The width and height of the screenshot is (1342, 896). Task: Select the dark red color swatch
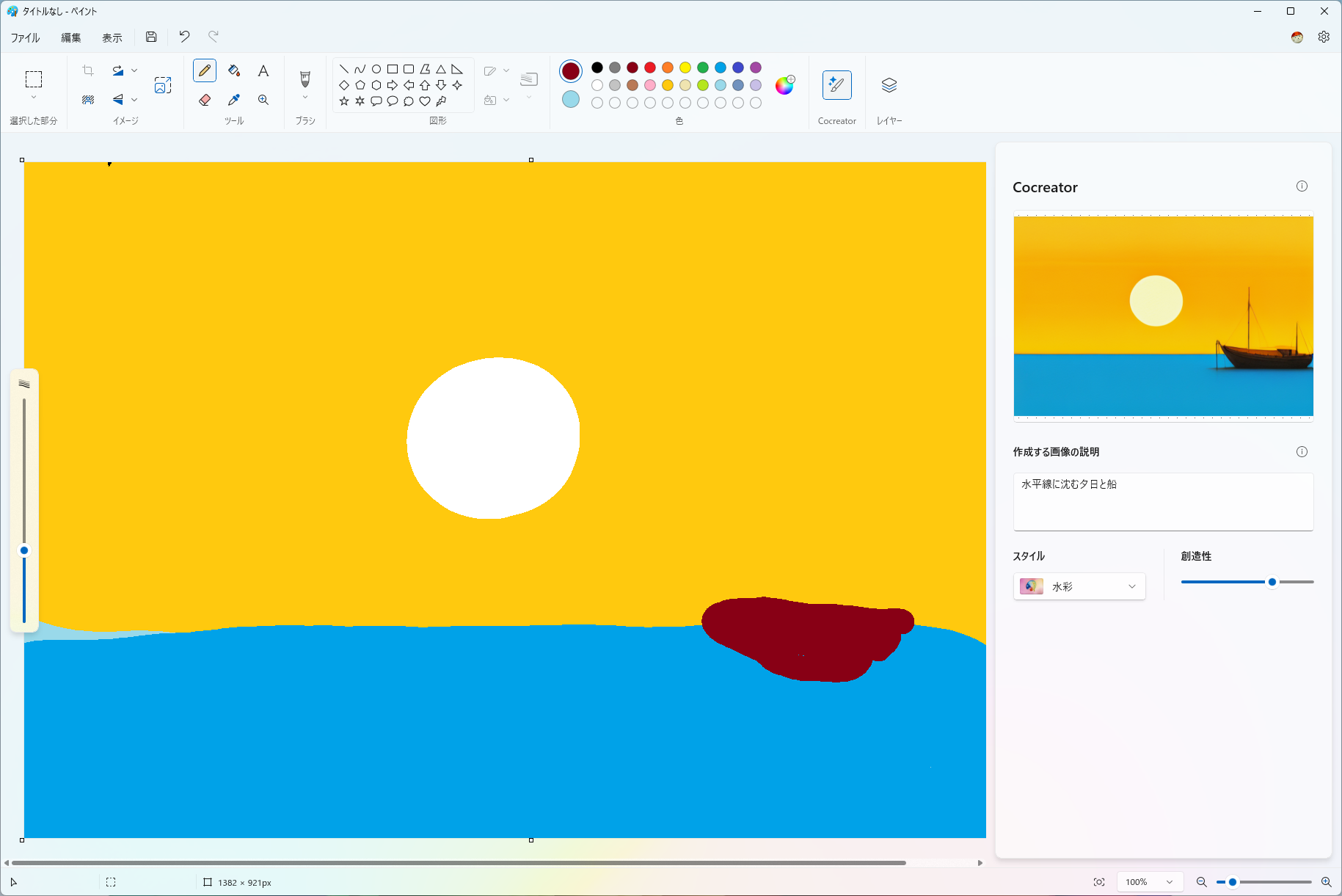pyautogui.click(x=632, y=67)
